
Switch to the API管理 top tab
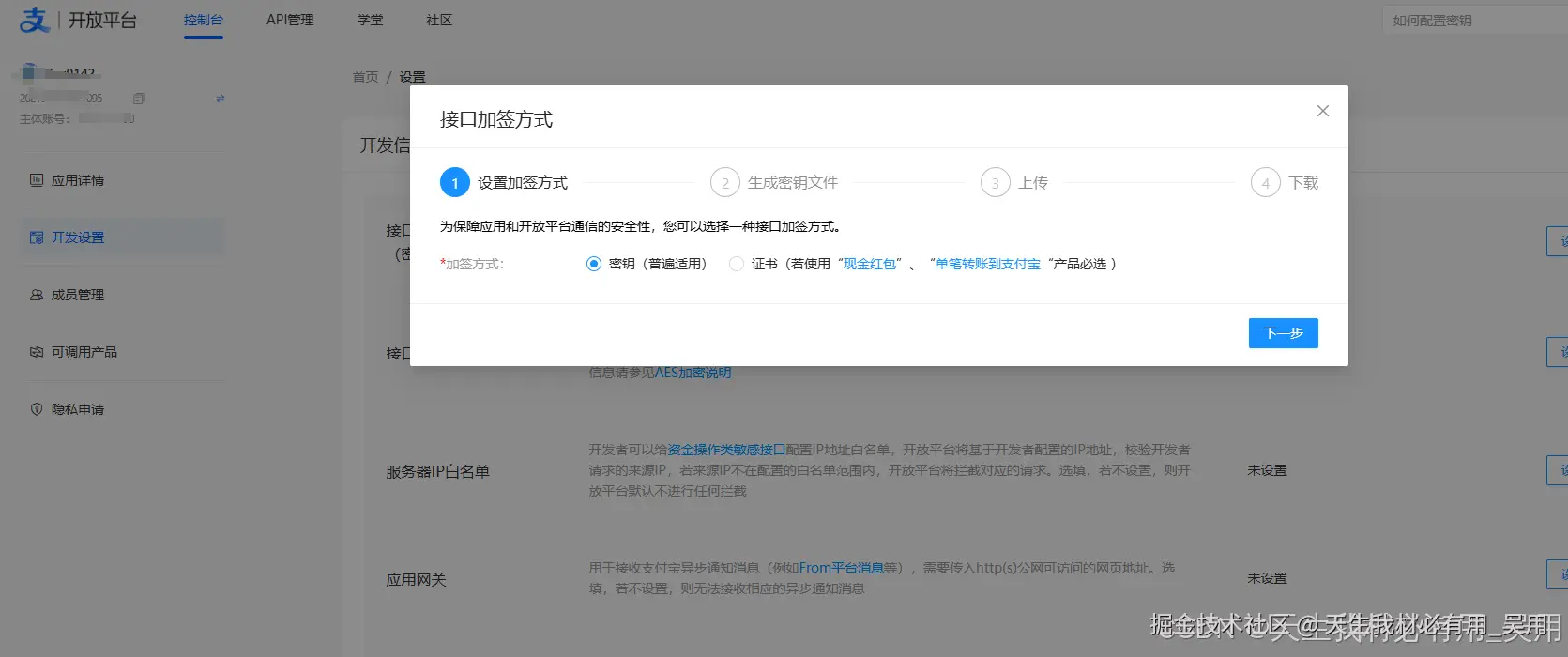290,20
